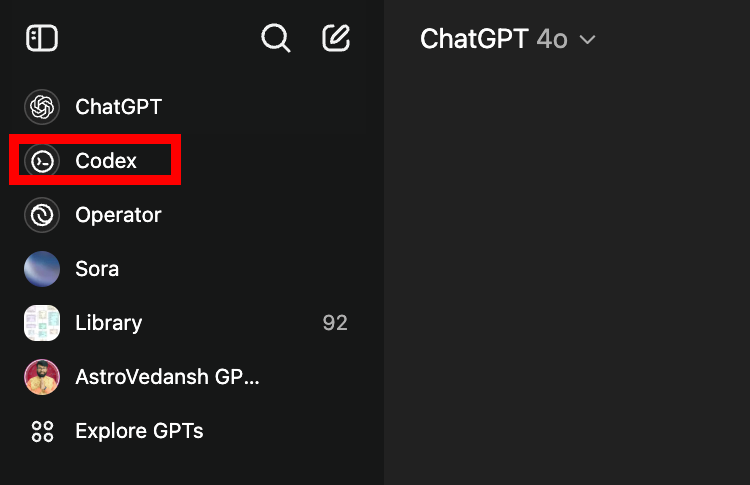Image resolution: width=750 pixels, height=485 pixels.
Task: Click the Explore GPTs grid icon
Action: click(x=42, y=431)
